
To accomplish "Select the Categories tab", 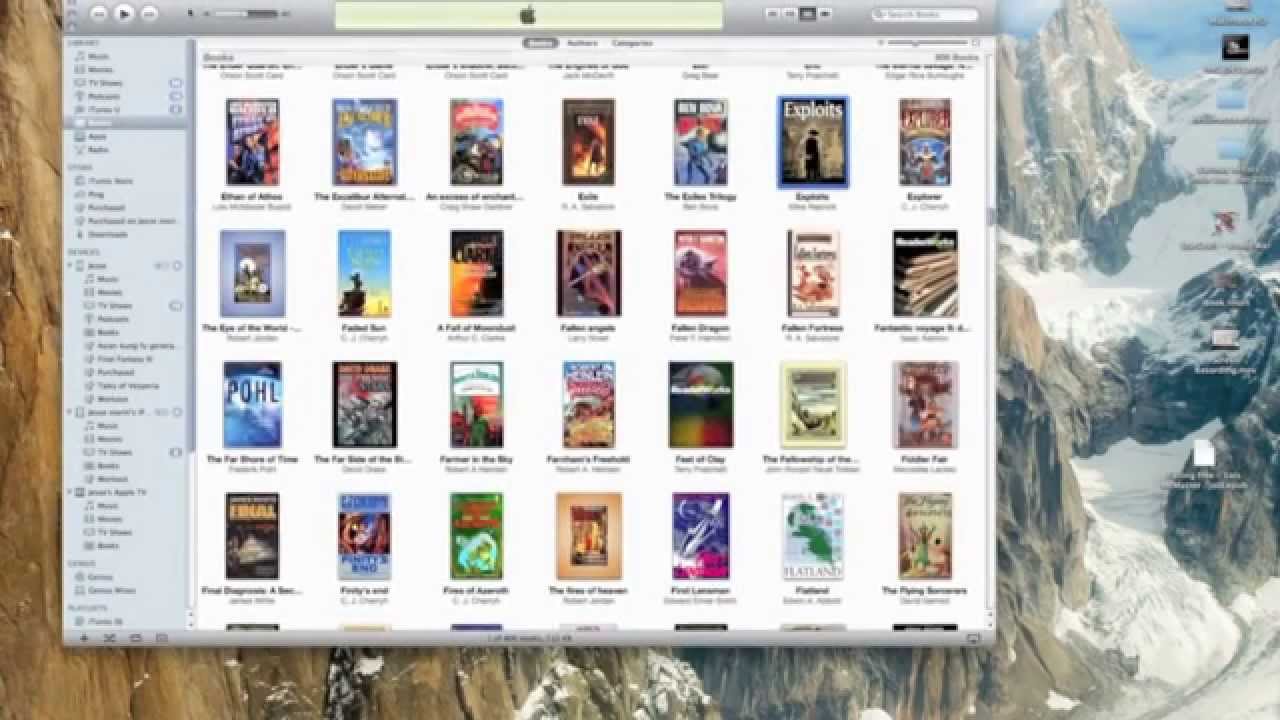I will [x=632, y=43].
